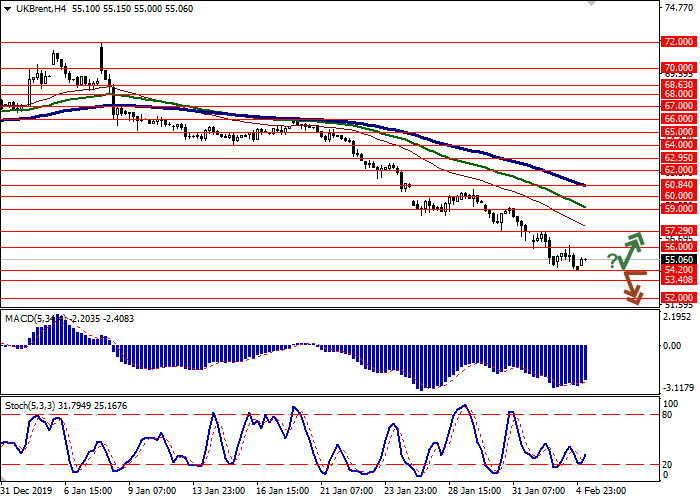
Task: Select the small triangle beside UKBrent title
Action: tap(5, 7)
